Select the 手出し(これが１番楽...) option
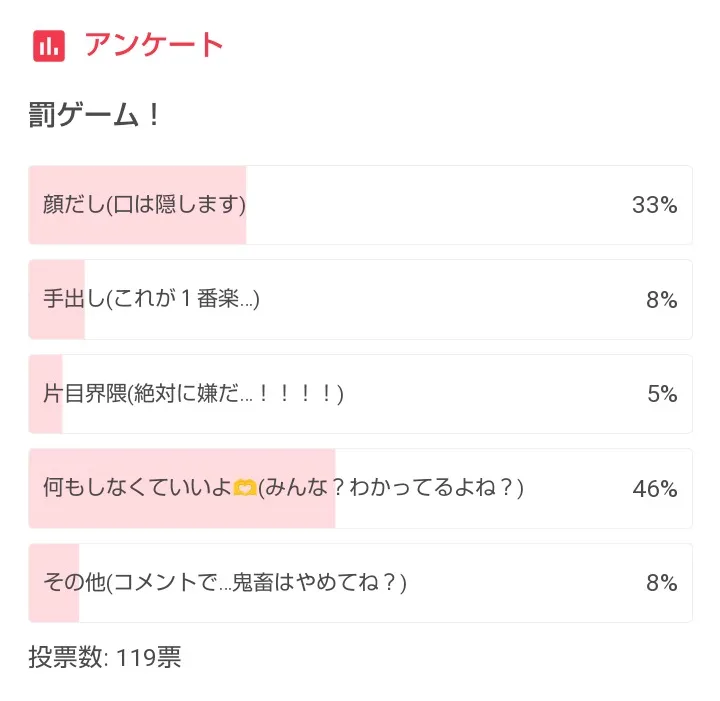The image size is (720, 701). pos(360,299)
